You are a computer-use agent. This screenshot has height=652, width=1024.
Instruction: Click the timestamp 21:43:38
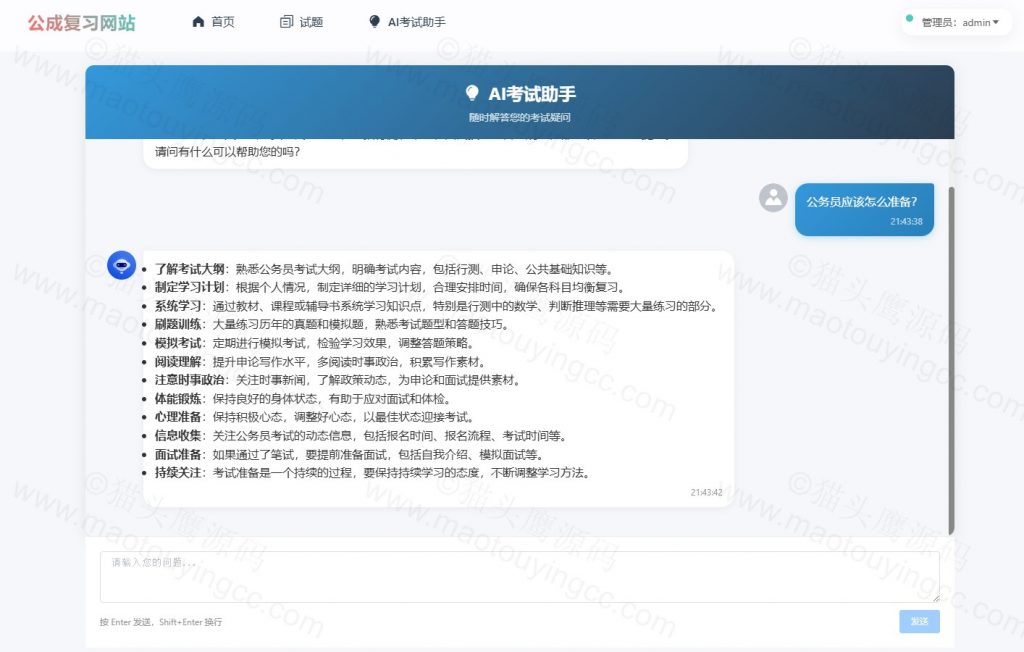point(906,221)
